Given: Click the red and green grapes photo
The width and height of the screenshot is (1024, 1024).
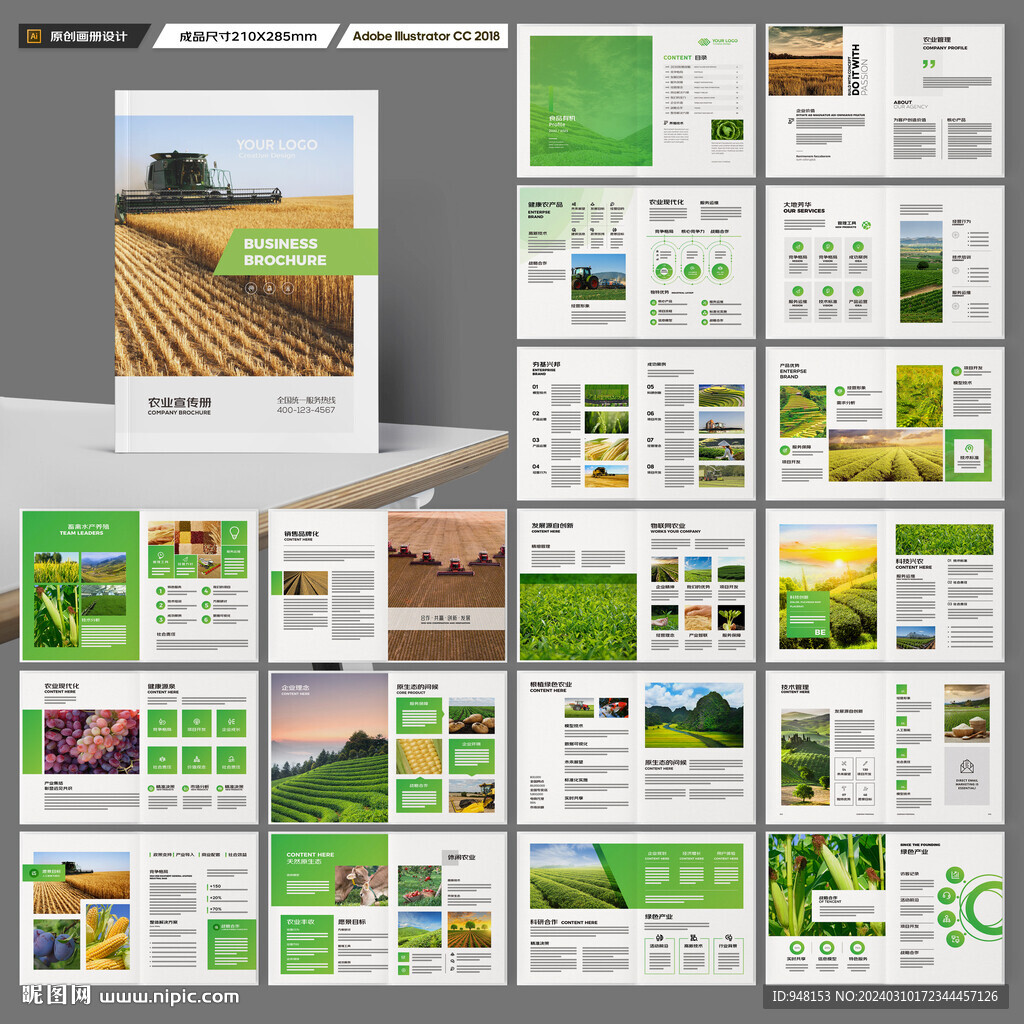Looking at the screenshot, I should [x=91, y=742].
